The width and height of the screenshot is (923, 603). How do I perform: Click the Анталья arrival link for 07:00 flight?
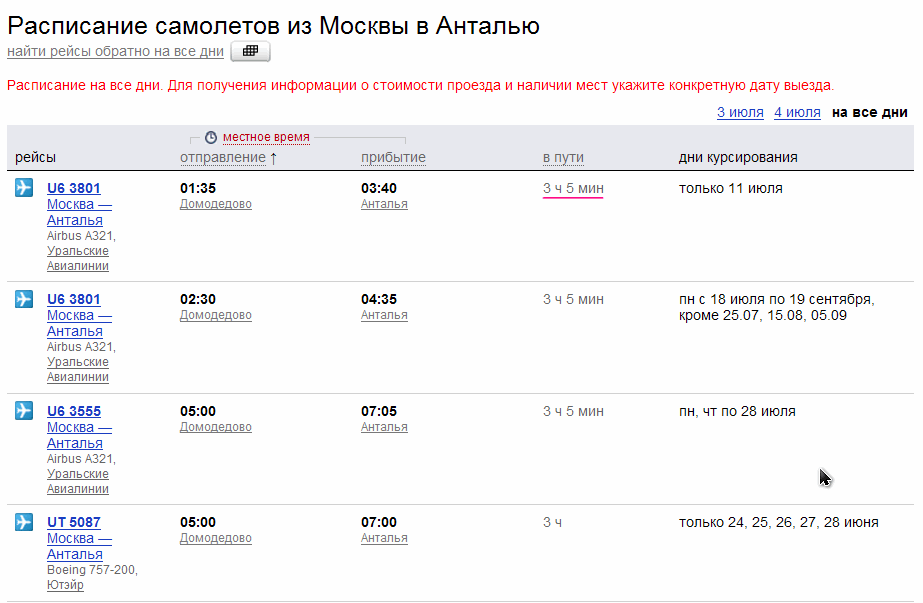384,538
